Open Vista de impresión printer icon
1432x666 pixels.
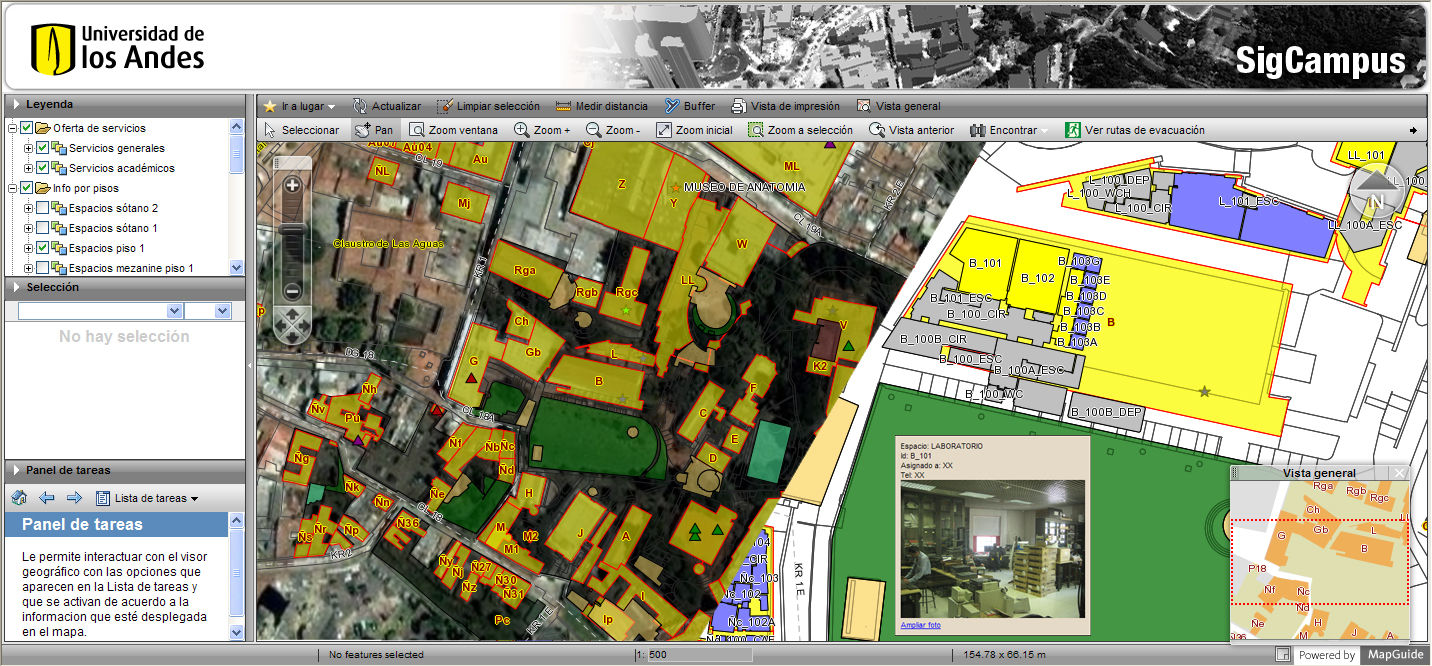[x=739, y=106]
